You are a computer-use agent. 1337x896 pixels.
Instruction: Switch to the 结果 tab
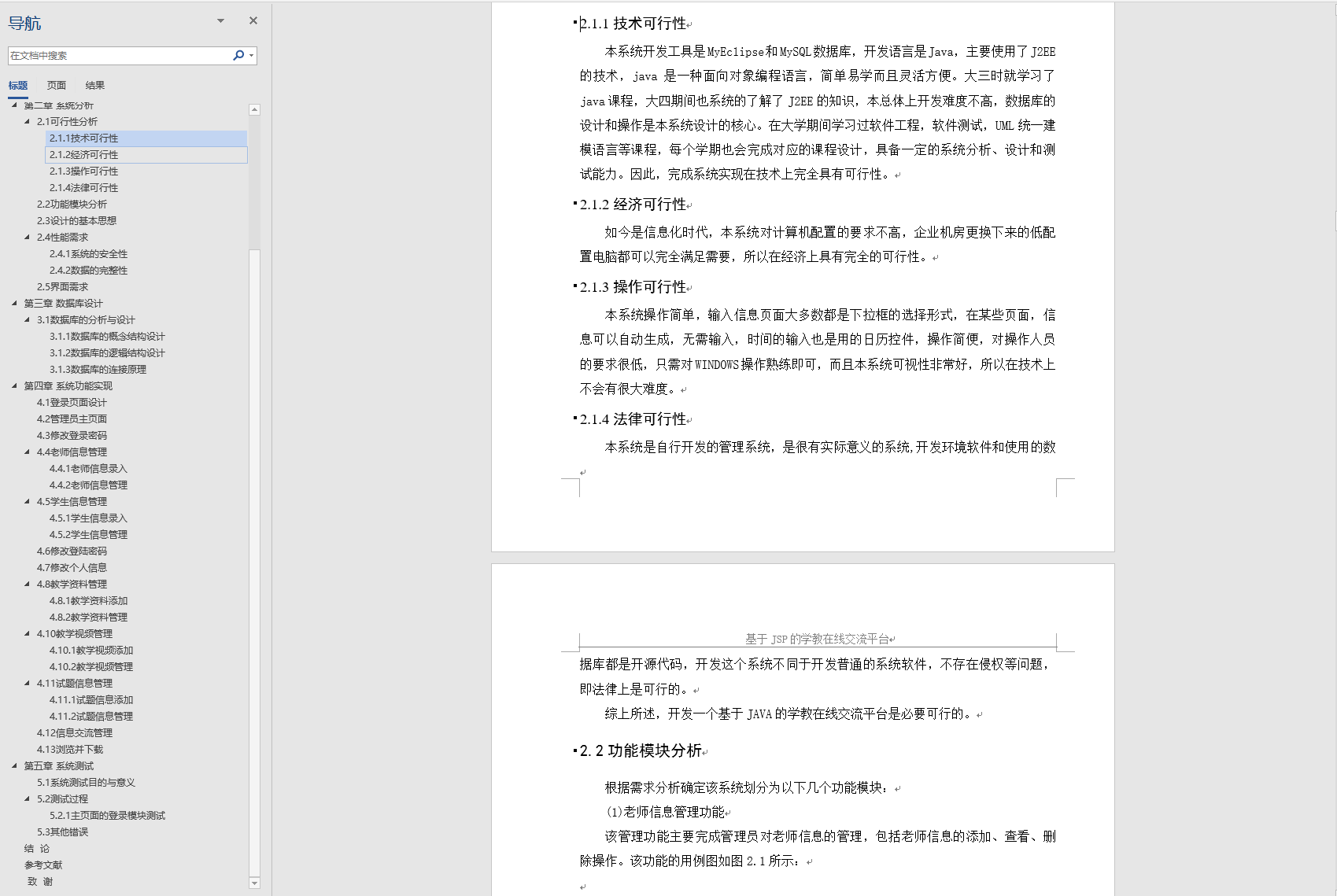tap(94, 85)
